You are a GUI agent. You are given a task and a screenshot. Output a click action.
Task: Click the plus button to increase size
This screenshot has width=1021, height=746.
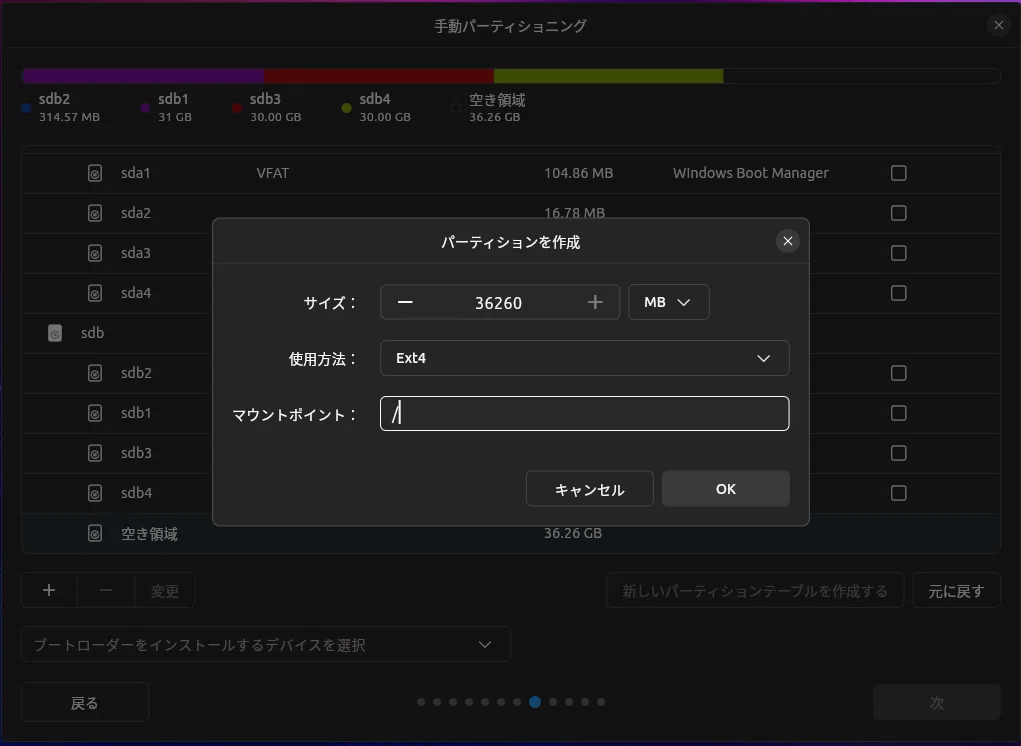(594, 302)
